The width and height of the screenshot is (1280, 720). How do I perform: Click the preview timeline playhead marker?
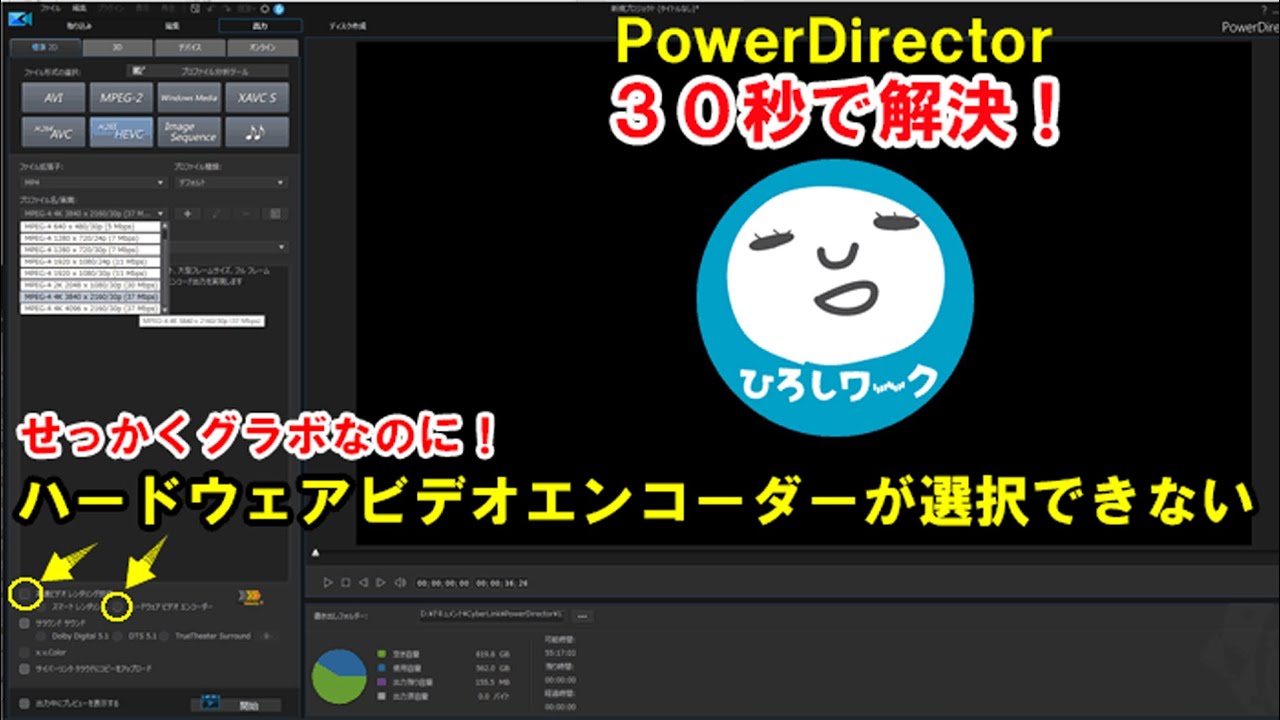click(316, 552)
